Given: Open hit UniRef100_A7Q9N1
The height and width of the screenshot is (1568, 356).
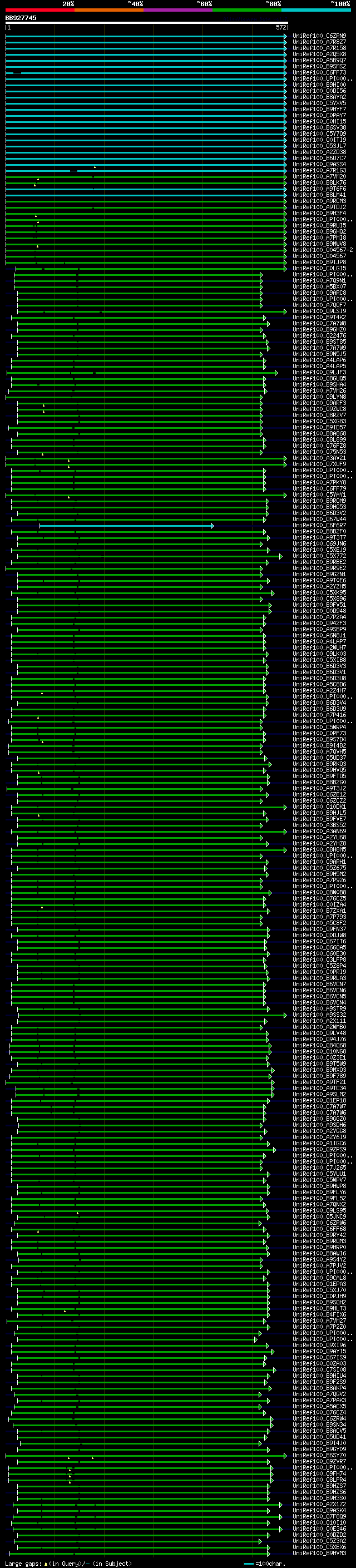Looking at the screenshot, I should (x=319, y=280).
